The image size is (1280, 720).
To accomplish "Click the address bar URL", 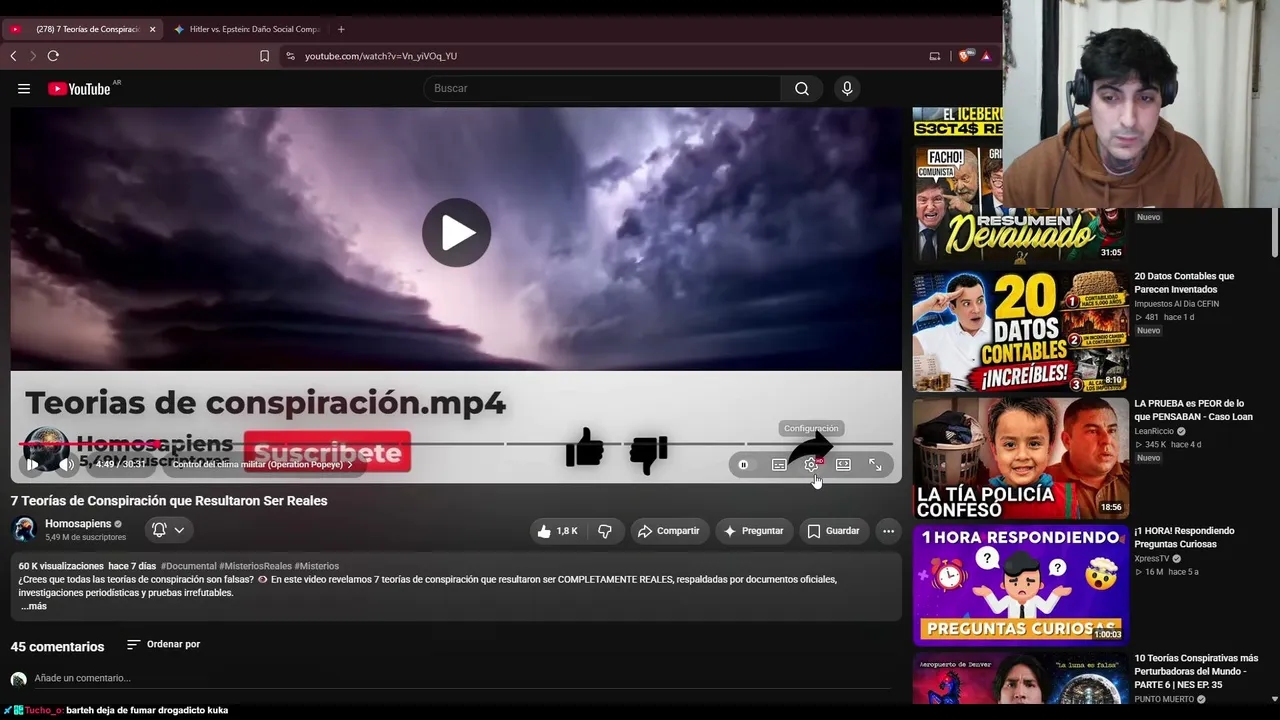I will (381, 56).
